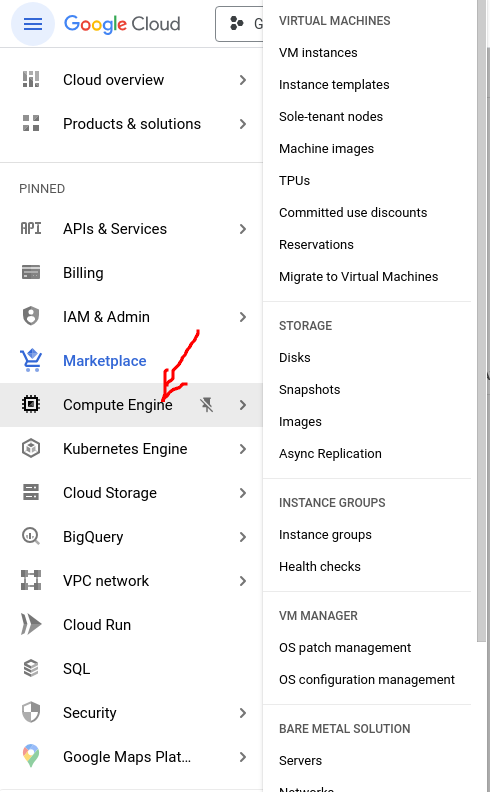The width and height of the screenshot is (490, 792).
Task: Open Instance templates in the submenu
Action: (334, 84)
